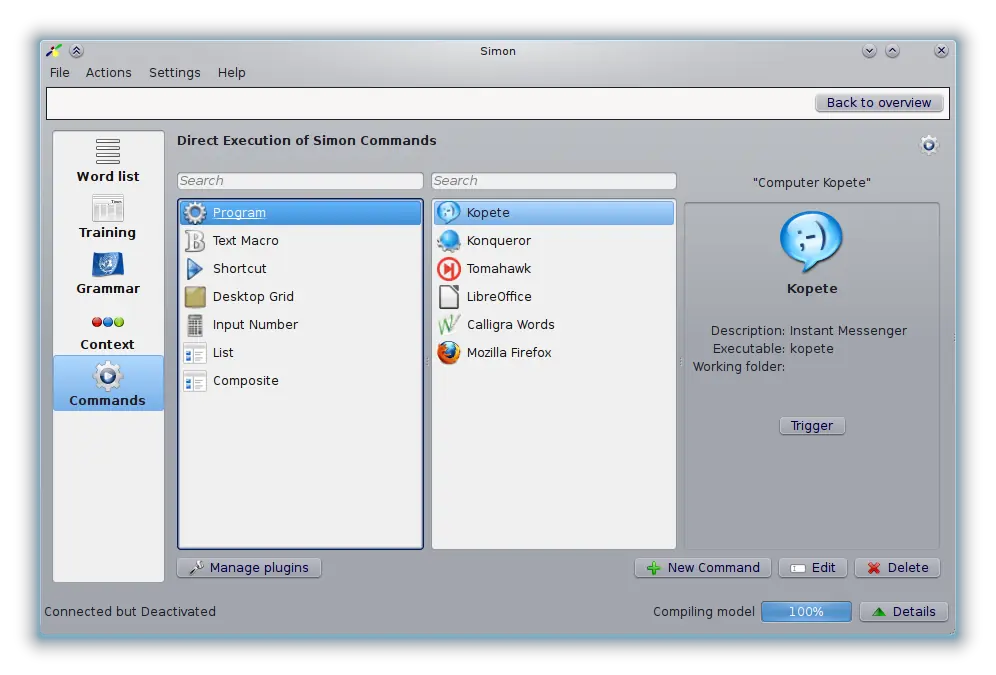Image resolution: width=996 pixels, height=675 pixels.
Task: Go back to overview
Action: point(878,103)
